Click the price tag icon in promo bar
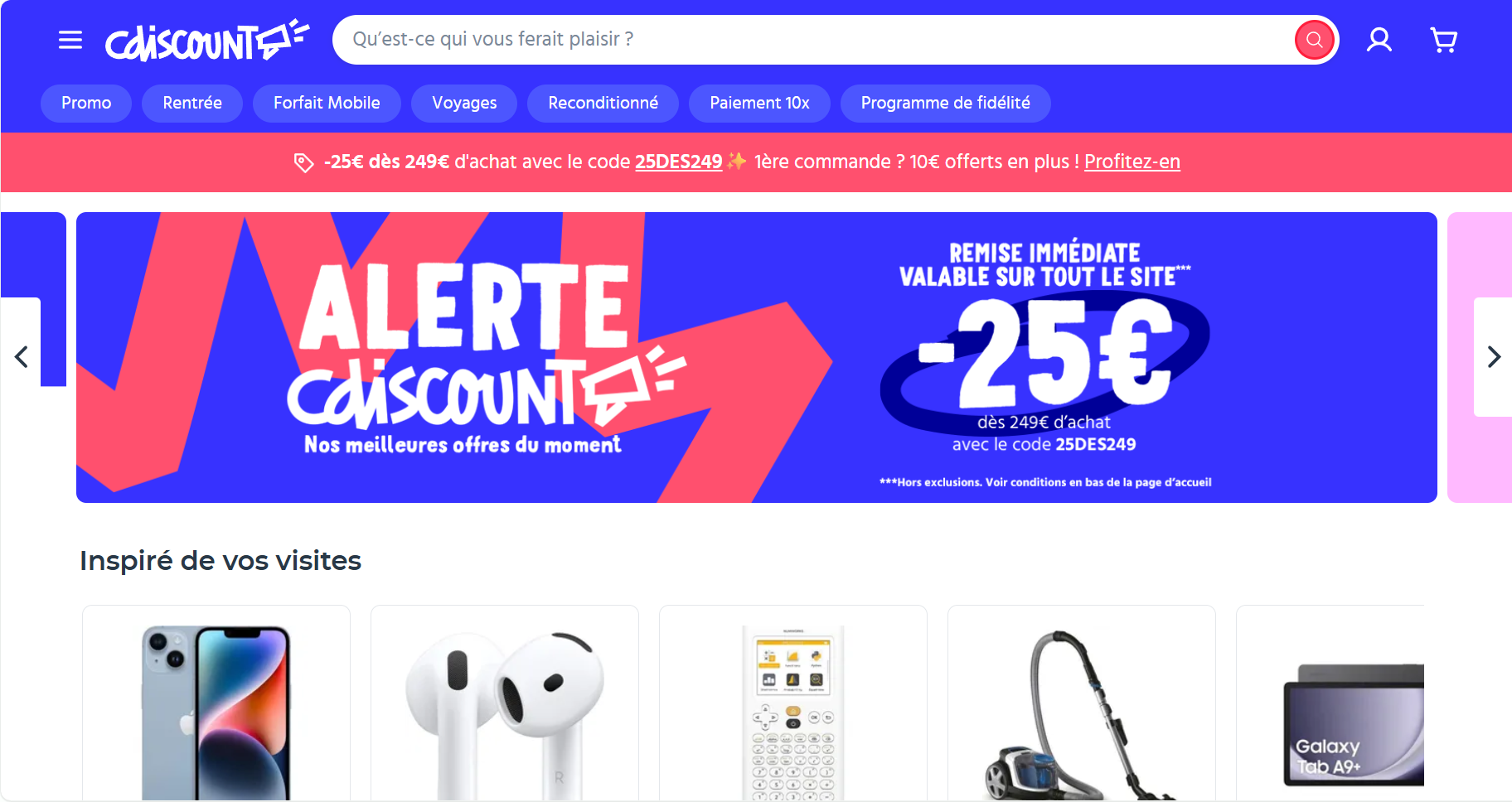The image size is (1512, 802). point(303,162)
